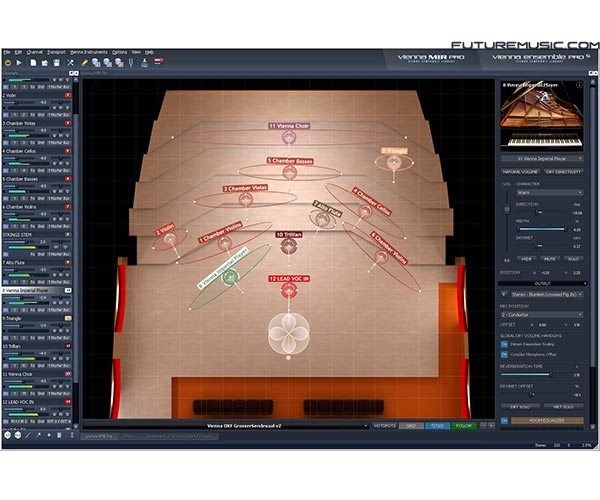Click the DRY DIRECTIVITY button
600x500 pixels.
[x=563, y=172]
